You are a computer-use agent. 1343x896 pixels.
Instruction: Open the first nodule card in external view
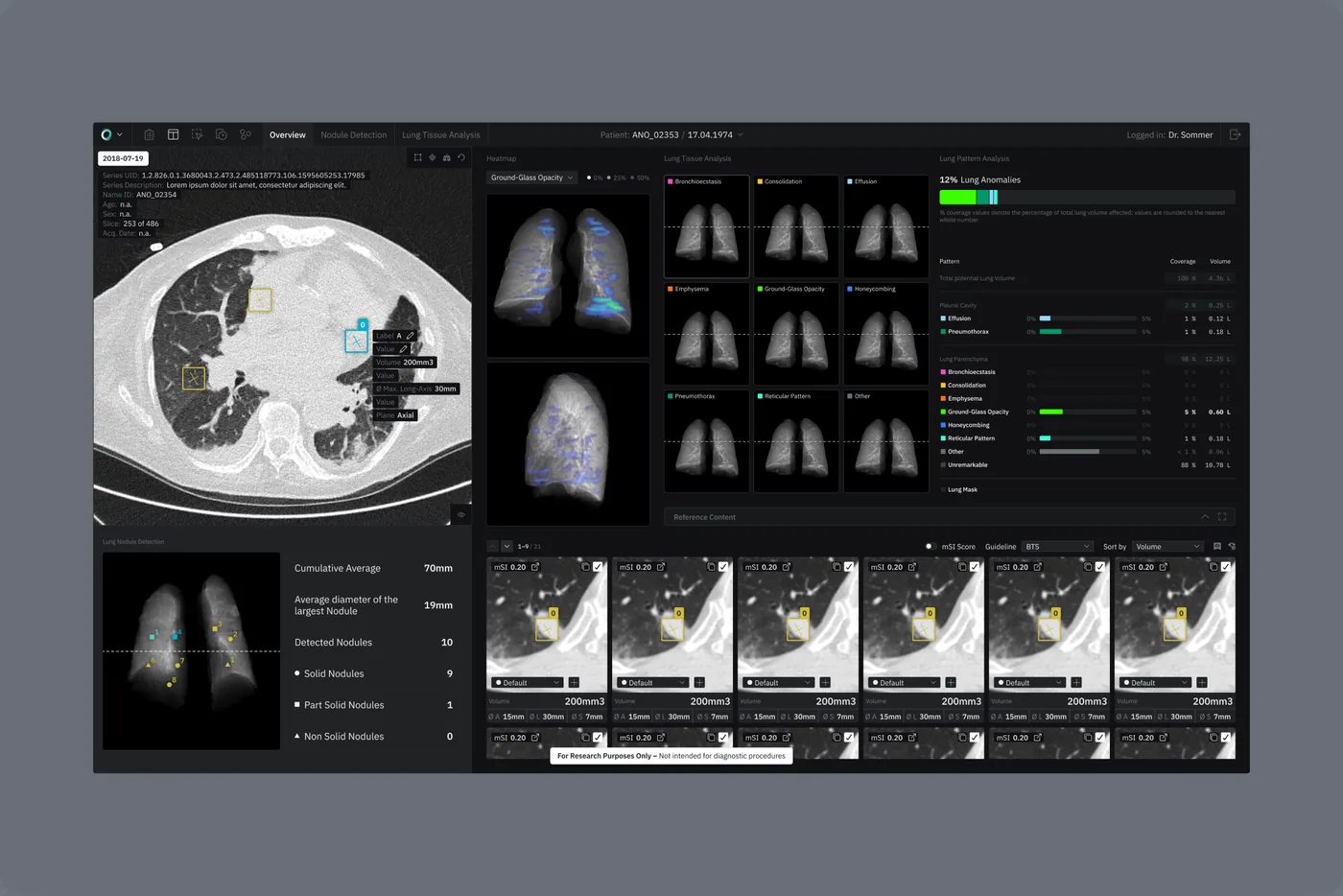point(535,567)
